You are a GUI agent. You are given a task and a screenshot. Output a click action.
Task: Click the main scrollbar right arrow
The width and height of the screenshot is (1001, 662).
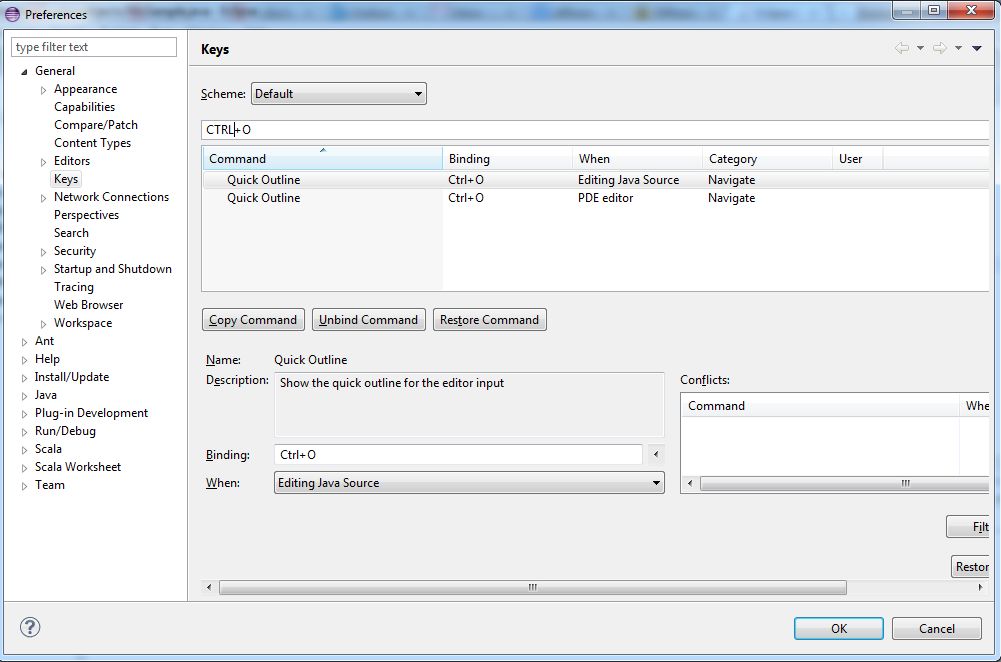981,587
